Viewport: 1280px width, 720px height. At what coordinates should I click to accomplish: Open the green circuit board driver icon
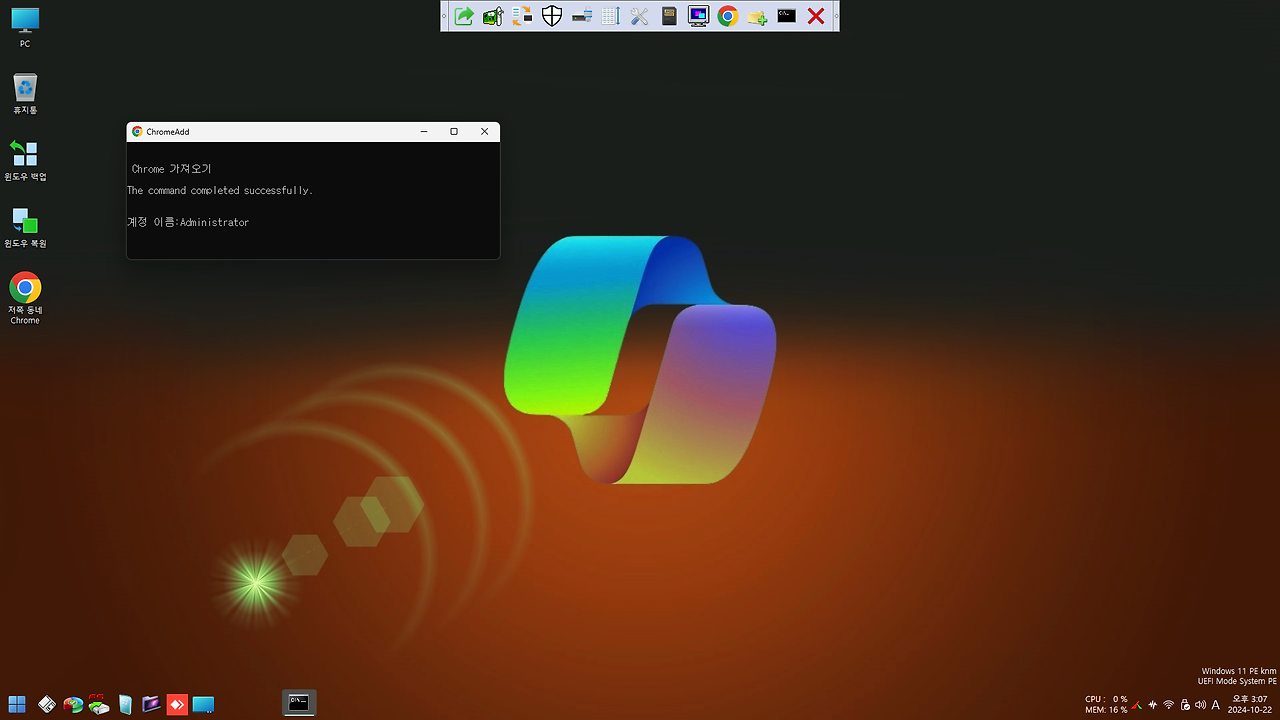[493, 16]
